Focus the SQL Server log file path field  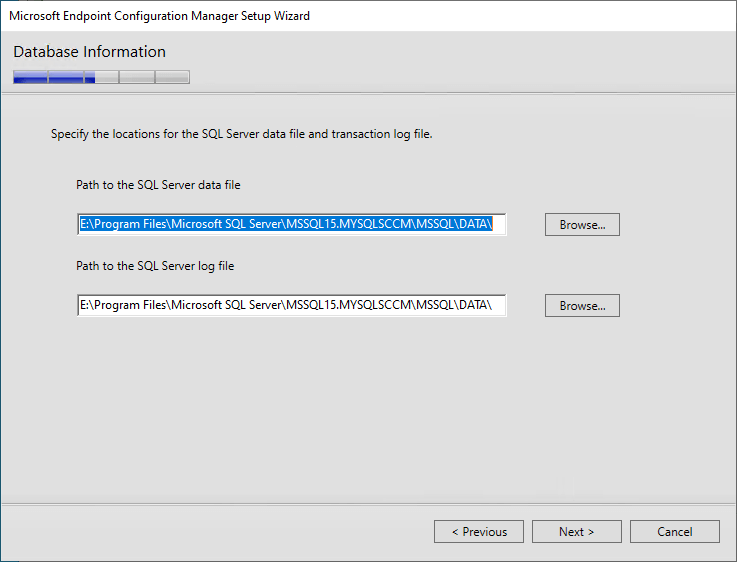pos(291,305)
